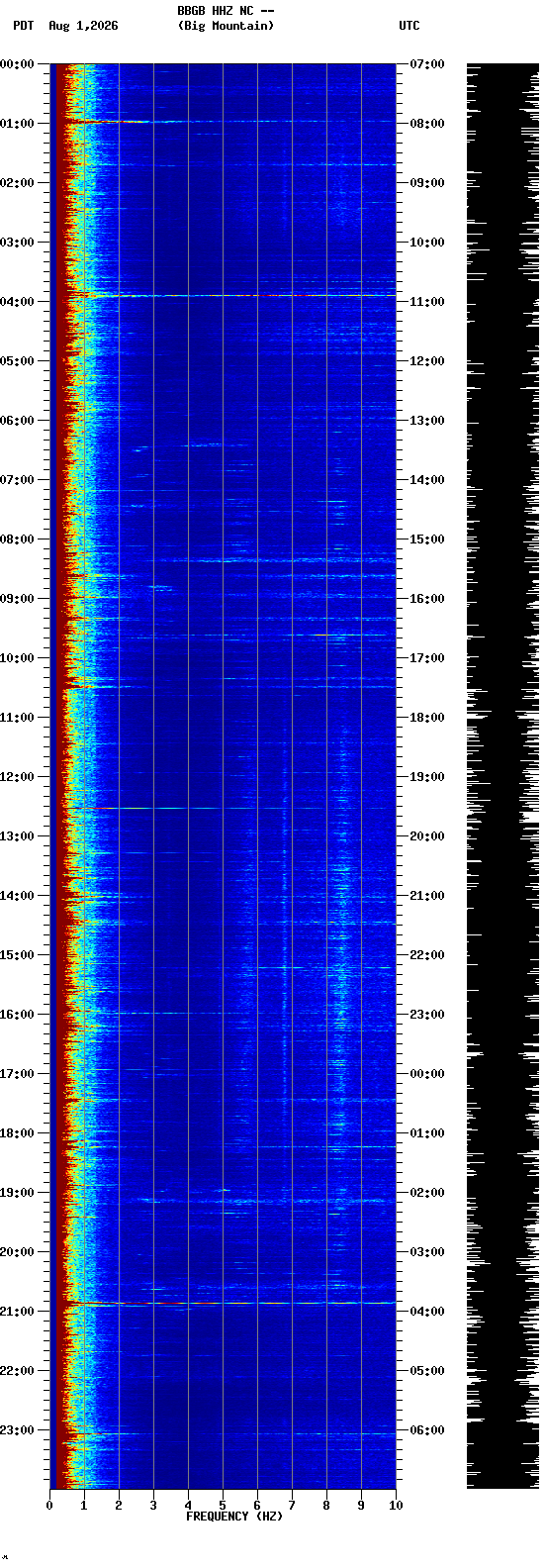Click the 00:00 PDT time label

(18, 64)
